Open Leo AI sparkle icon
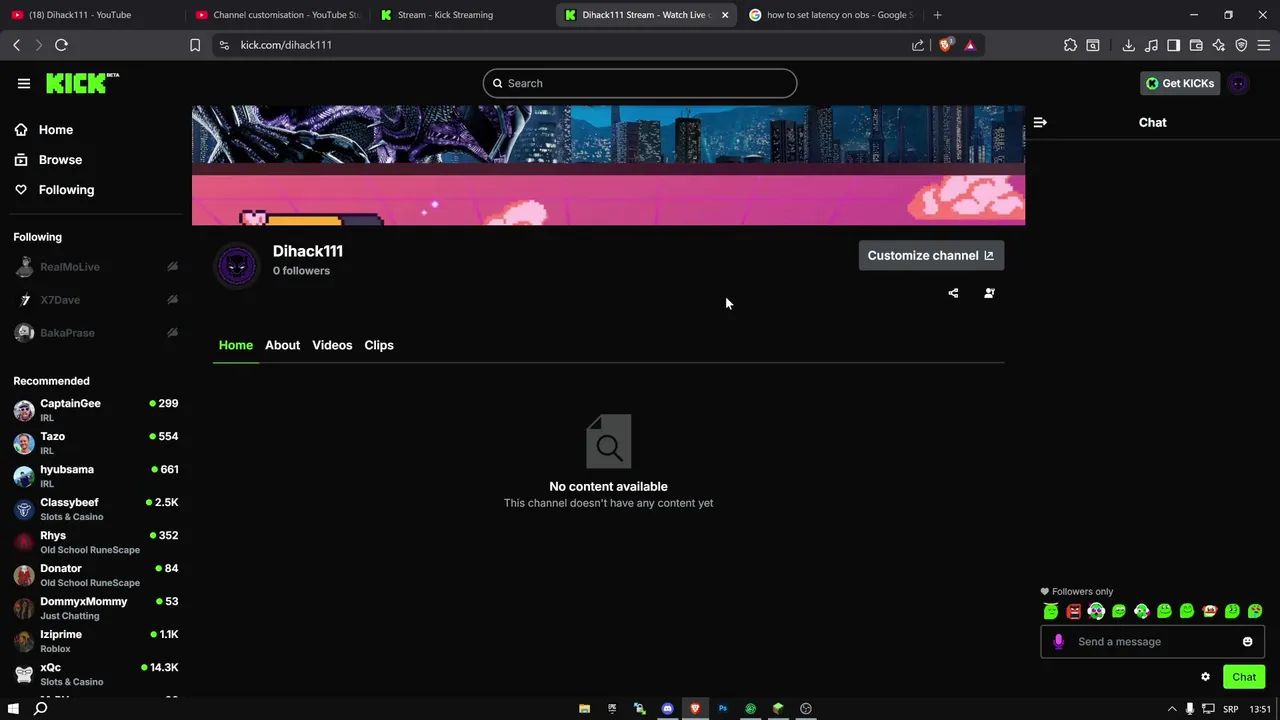 pyautogui.click(x=1218, y=45)
